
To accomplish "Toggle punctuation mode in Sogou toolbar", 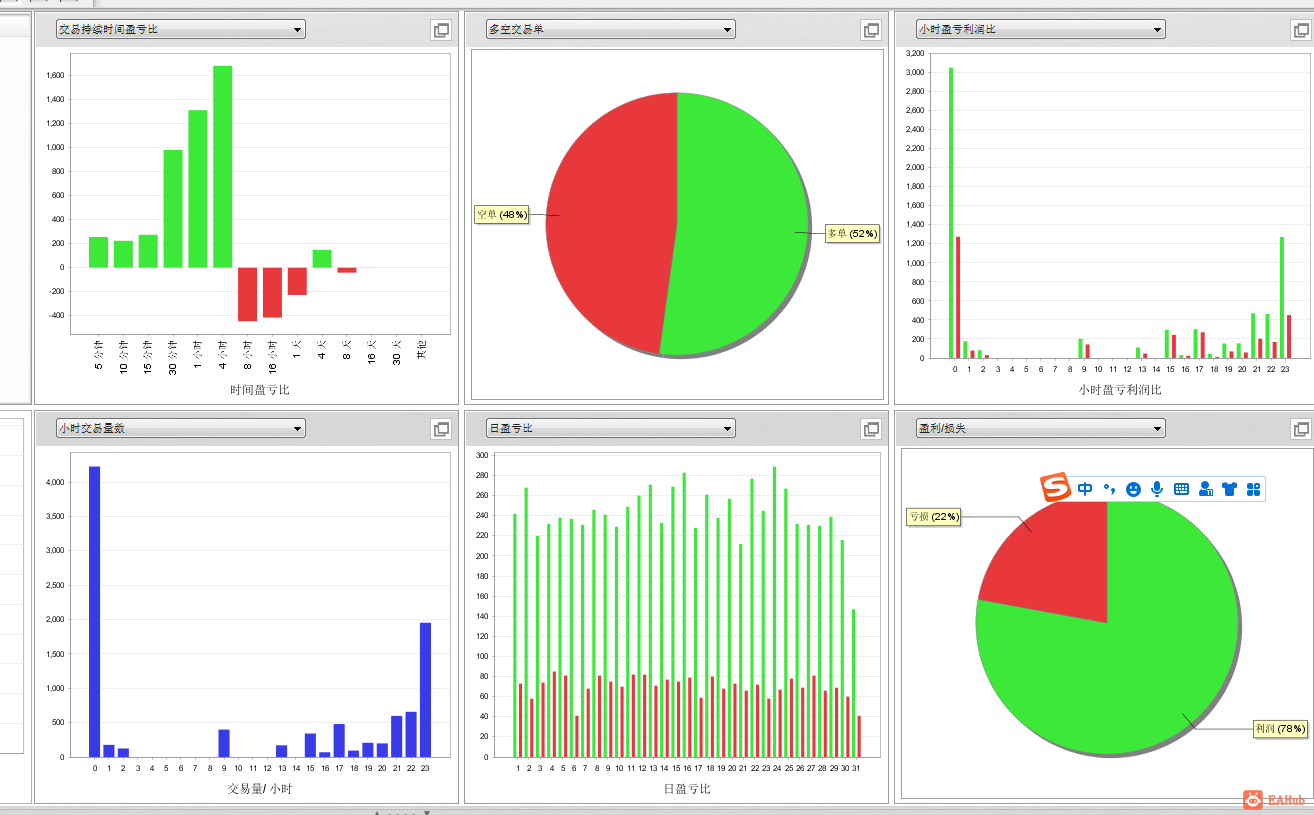I will point(1109,489).
